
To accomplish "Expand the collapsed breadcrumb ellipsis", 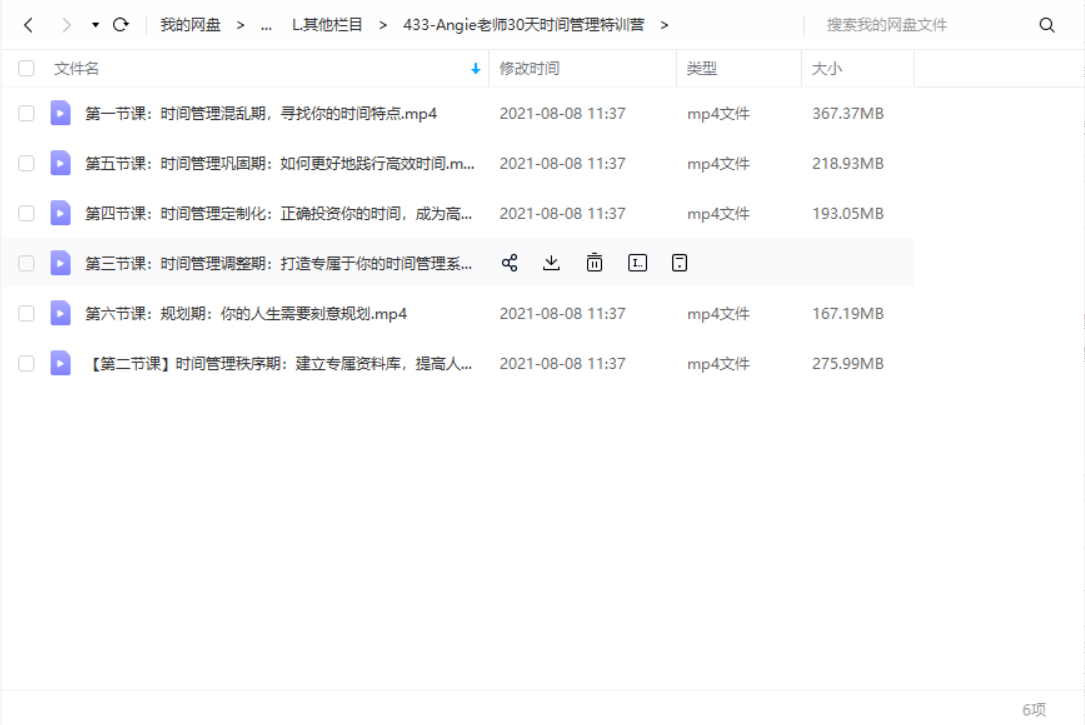I will (x=266, y=26).
